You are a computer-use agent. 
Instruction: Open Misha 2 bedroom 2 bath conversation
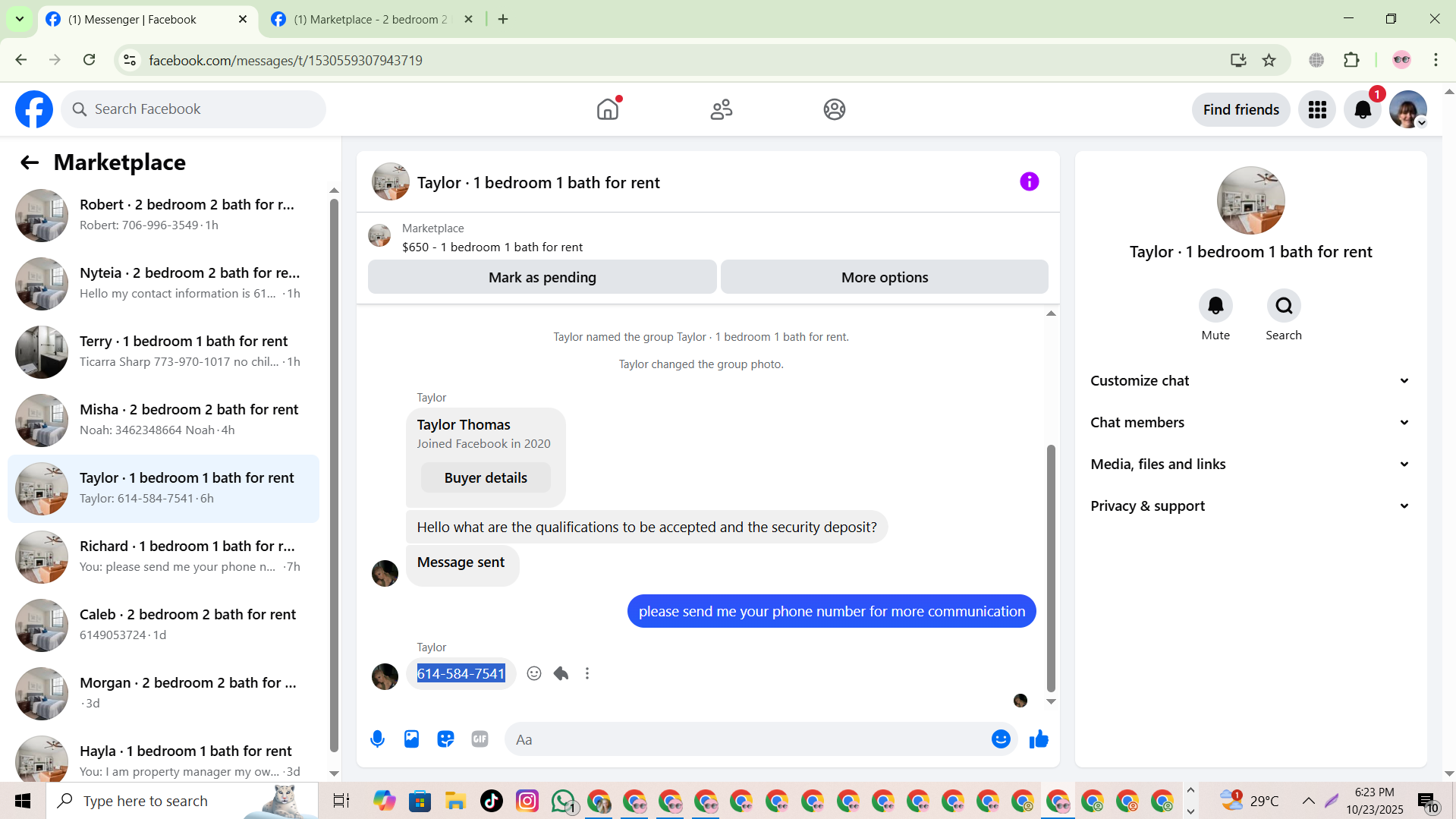tap(163, 421)
